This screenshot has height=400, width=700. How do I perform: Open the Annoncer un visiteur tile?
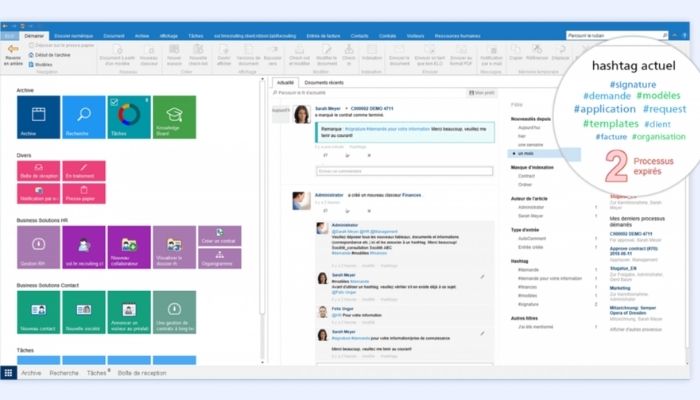click(x=129, y=312)
